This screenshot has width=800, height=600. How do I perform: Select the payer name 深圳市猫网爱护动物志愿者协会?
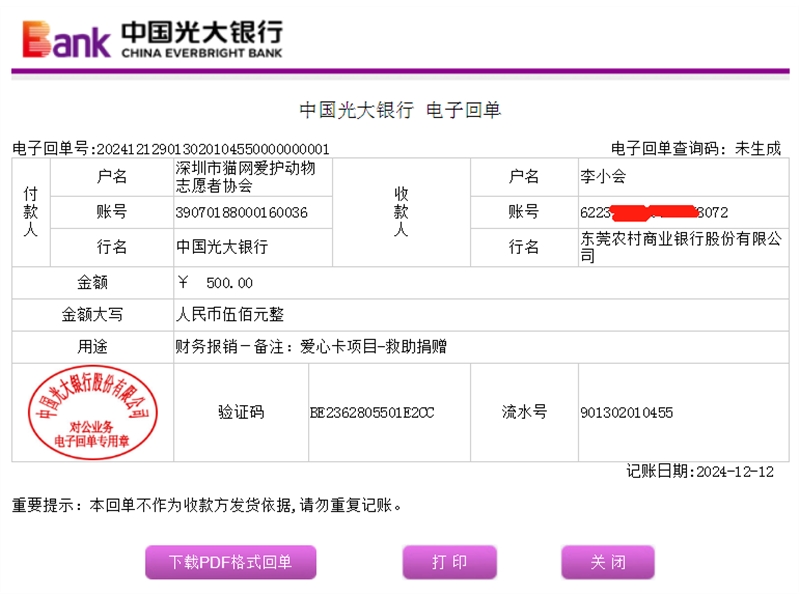245,177
